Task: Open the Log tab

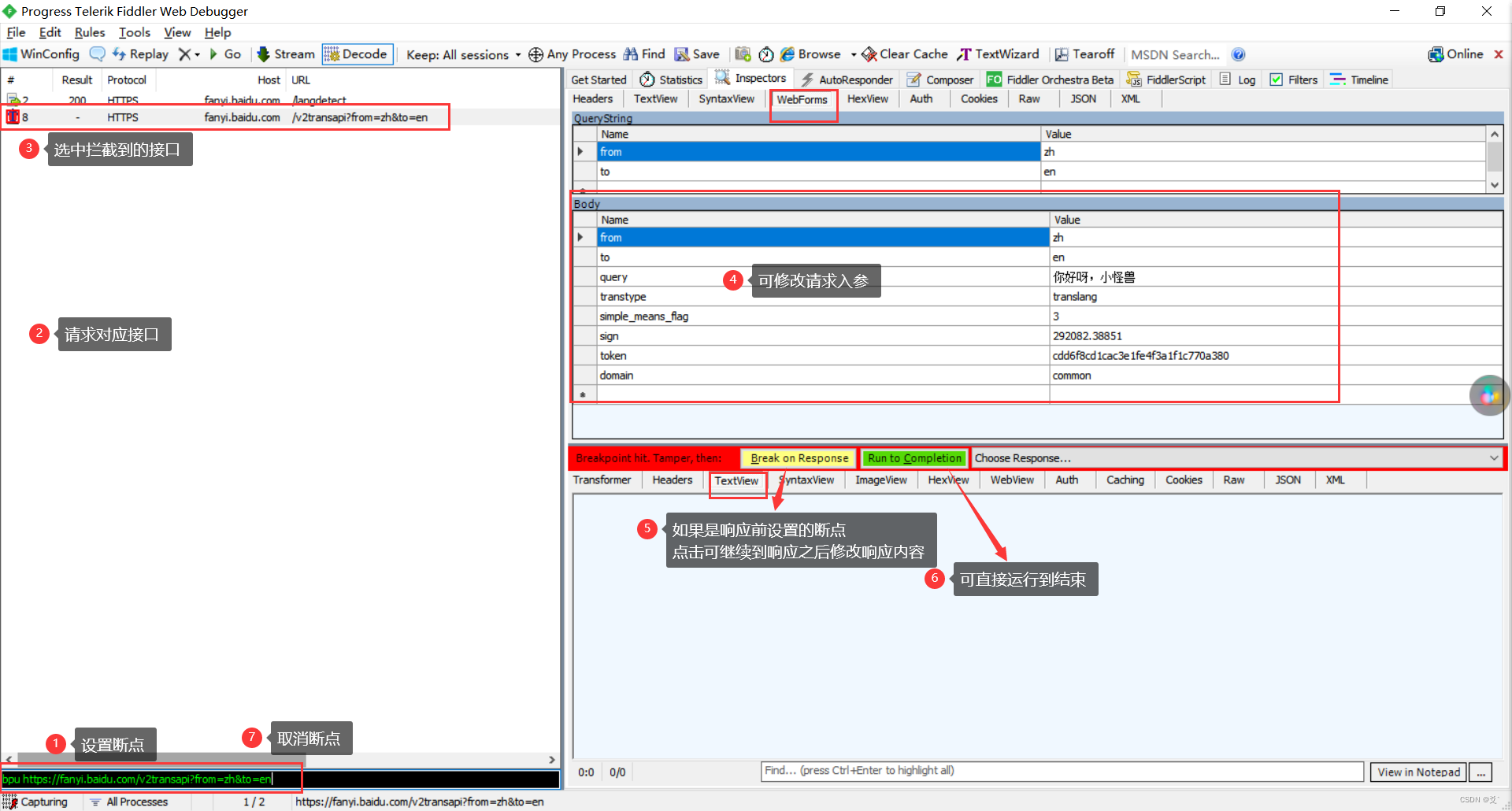Action: coord(1237,80)
